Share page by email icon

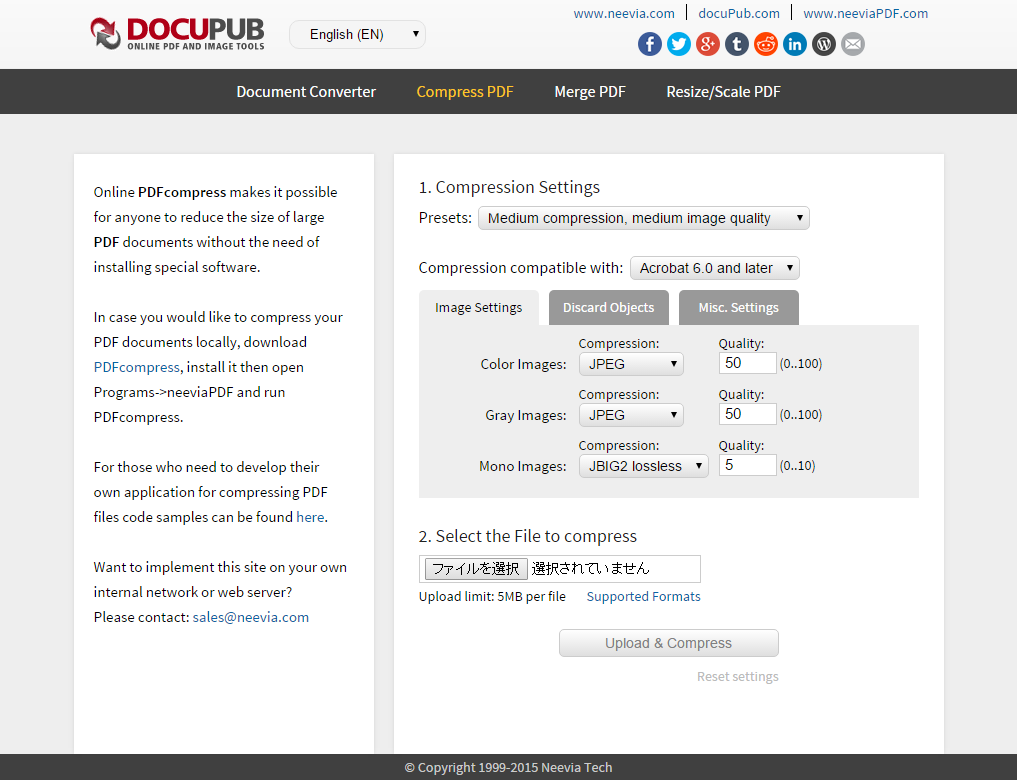pos(853,44)
